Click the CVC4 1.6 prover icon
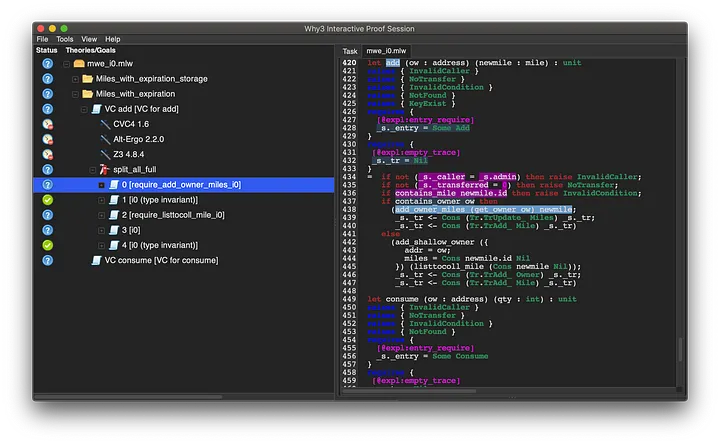720x444 pixels. click(106, 124)
